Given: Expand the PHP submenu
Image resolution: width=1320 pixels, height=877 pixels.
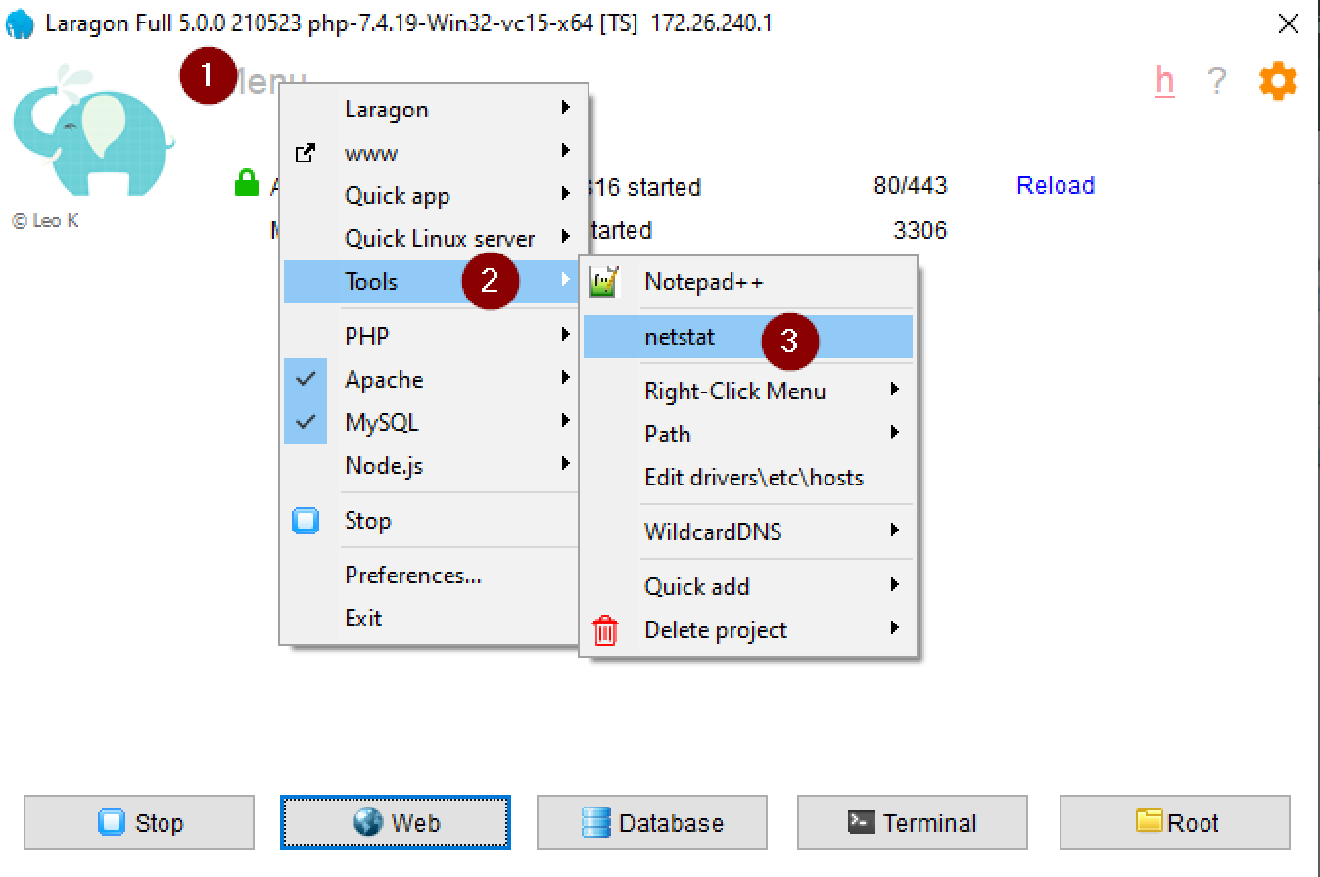Looking at the screenshot, I should point(370,335).
